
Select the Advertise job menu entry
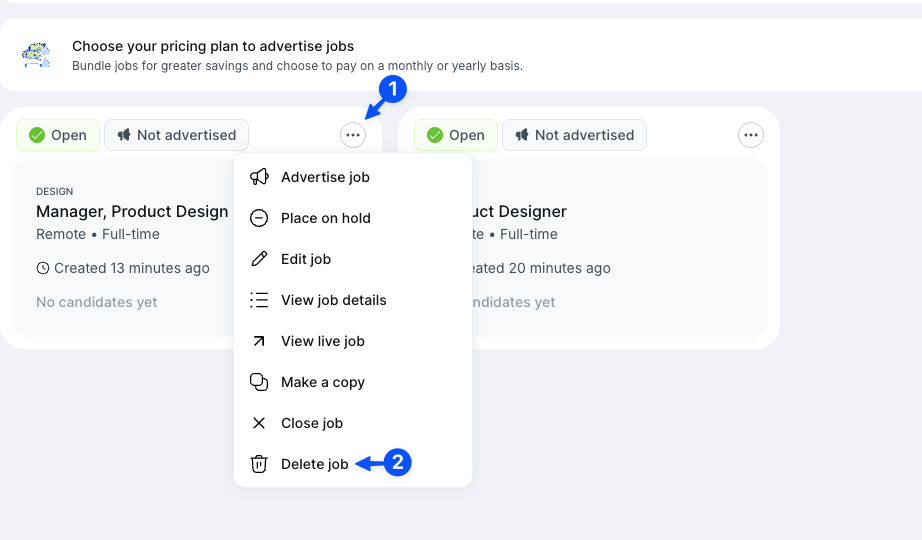[x=325, y=177]
